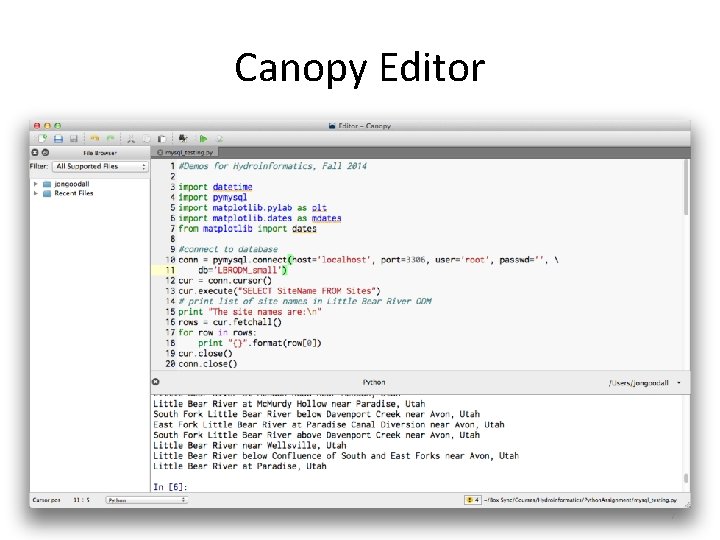Click print "The site names are:" line

[250, 312]
